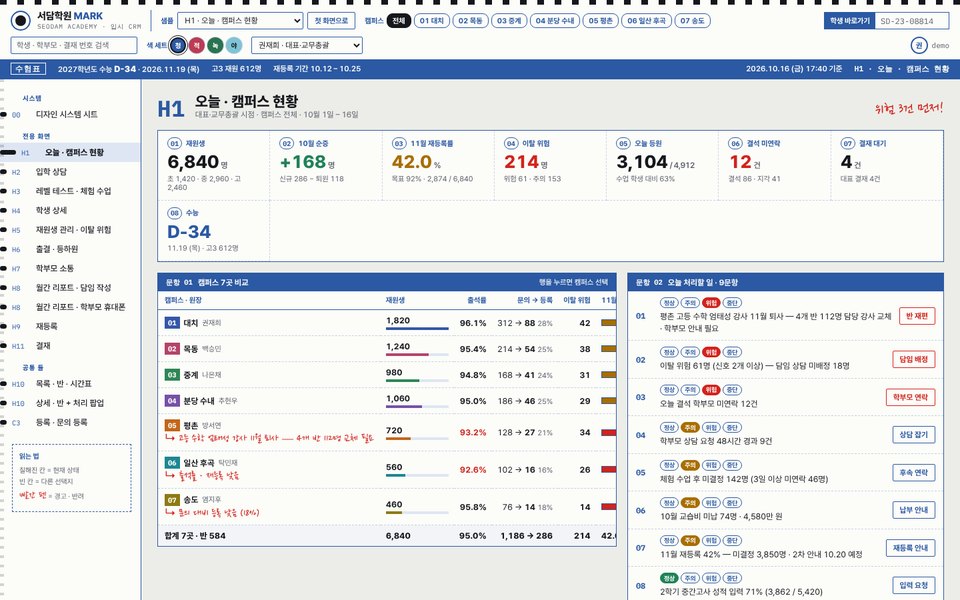Set task 01 status to 정상
960x600 pixels.
pos(669,302)
